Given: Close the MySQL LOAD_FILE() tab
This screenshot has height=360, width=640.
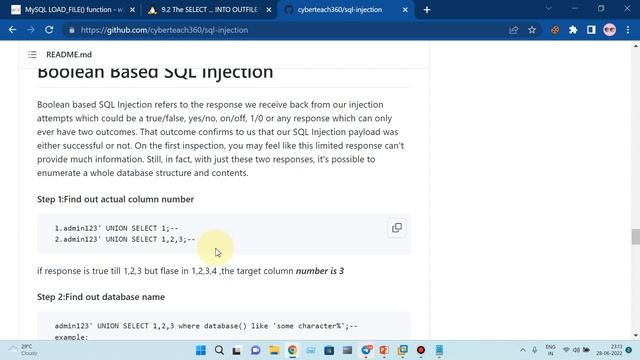Looking at the screenshot, I should click(x=132, y=10).
